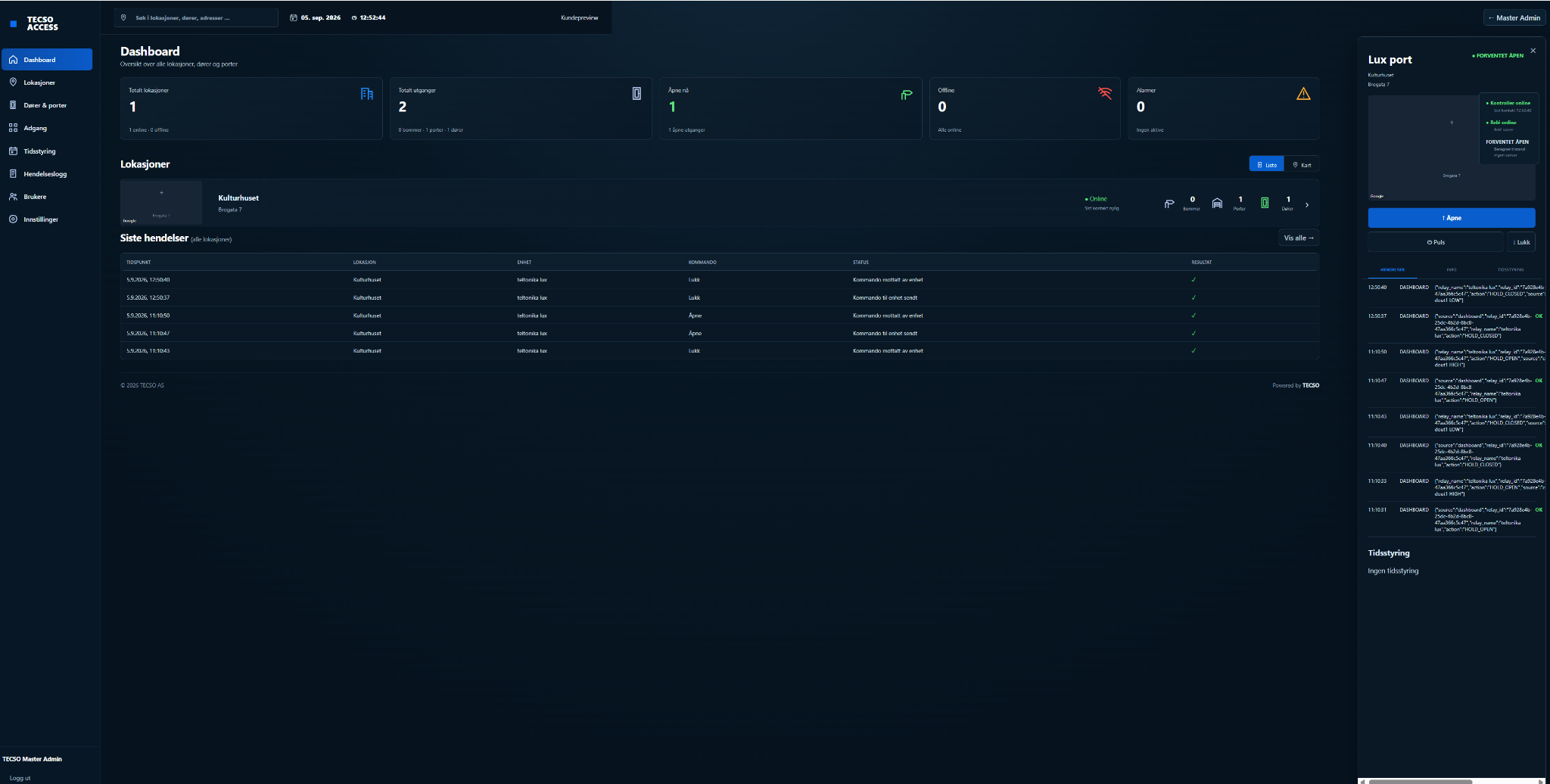Click the building icon on Totalt lokasjoner card
This screenshot has height=784, width=1550.
[367, 94]
